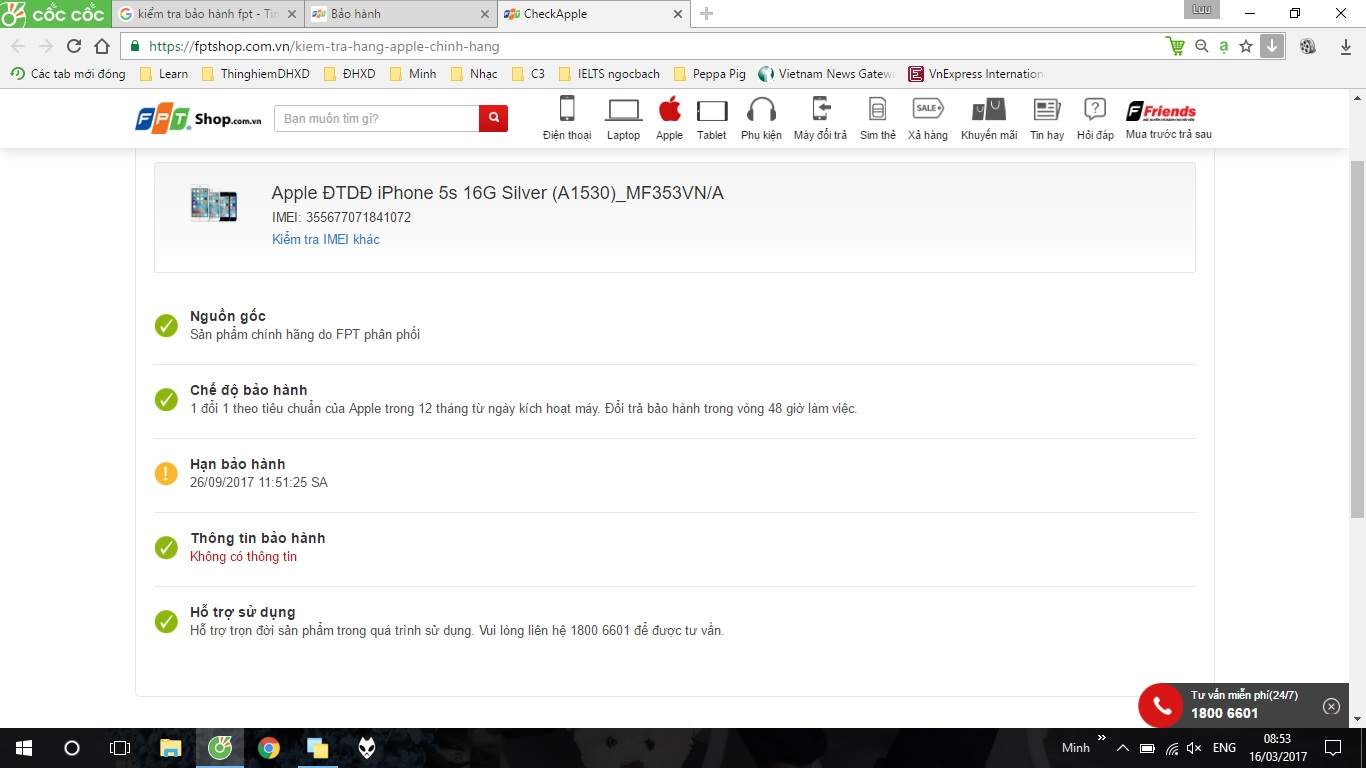
Task: Switch to the Bảo hành tab
Action: coord(400,14)
